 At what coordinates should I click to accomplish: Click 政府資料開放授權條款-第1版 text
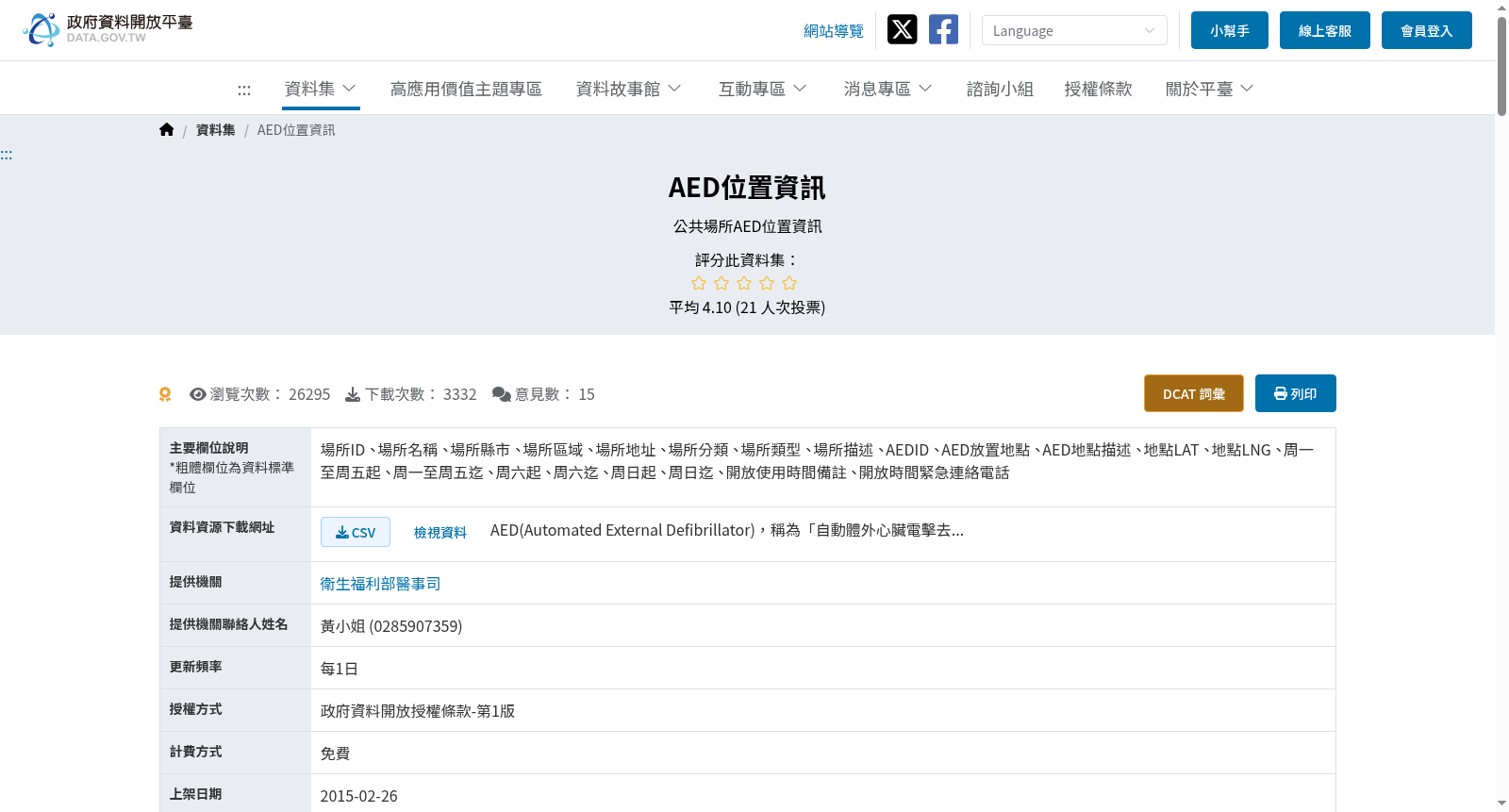(418, 711)
